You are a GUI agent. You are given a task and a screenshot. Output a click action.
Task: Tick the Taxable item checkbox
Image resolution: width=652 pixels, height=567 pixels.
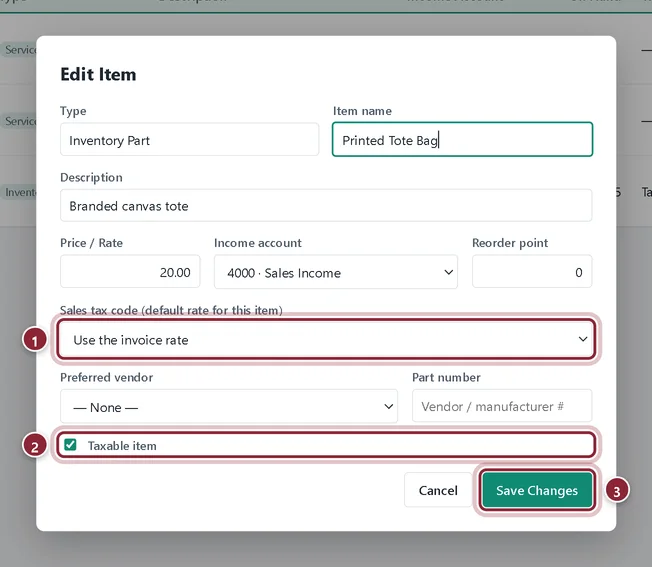click(x=70, y=445)
